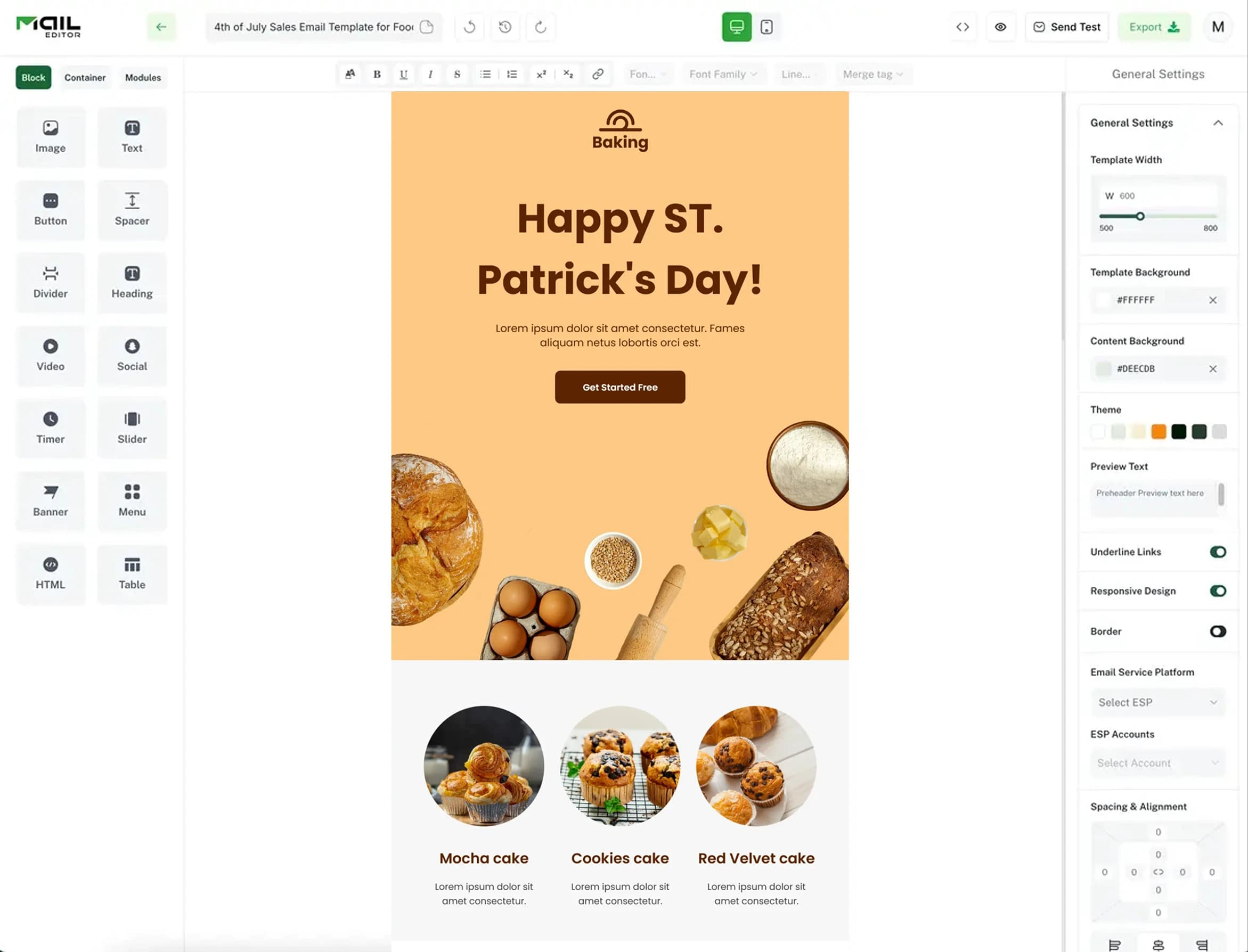
Task: Add an HTML block
Action: pos(51,574)
